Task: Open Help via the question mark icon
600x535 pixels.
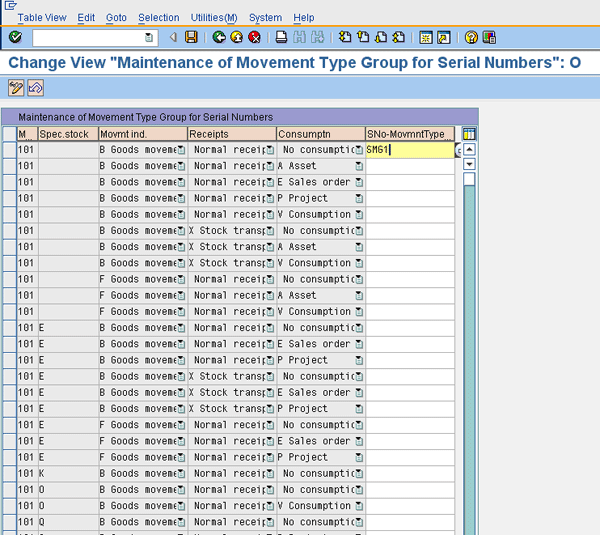Action: [x=470, y=37]
